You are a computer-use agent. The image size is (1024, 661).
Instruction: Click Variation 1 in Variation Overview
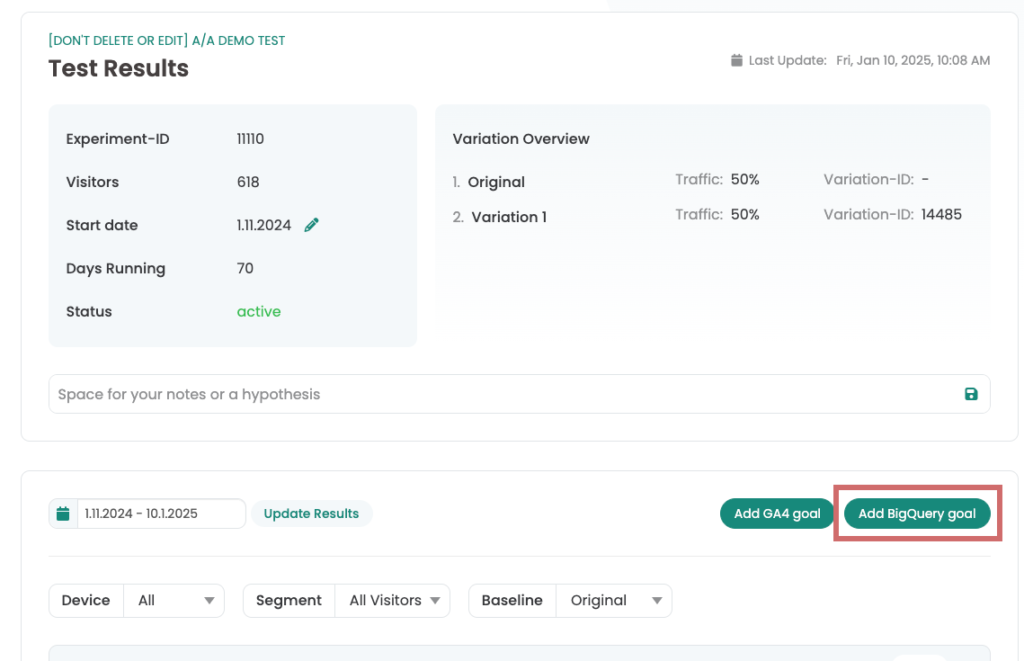point(509,217)
